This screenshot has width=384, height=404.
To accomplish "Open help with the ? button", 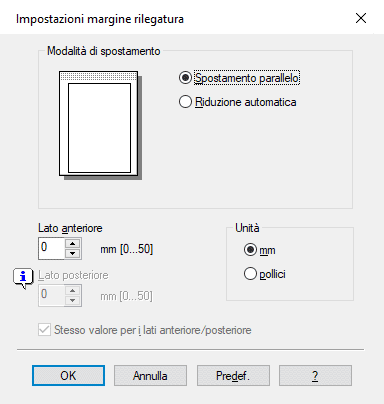I will [315, 376].
